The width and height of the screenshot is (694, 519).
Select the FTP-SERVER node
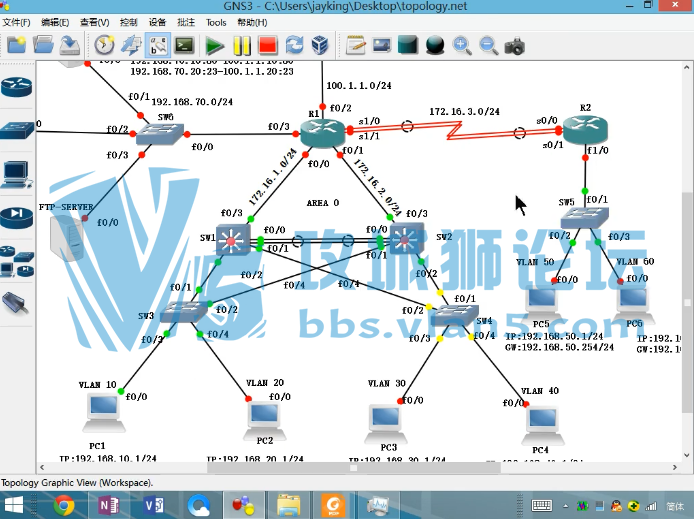click(67, 237)
